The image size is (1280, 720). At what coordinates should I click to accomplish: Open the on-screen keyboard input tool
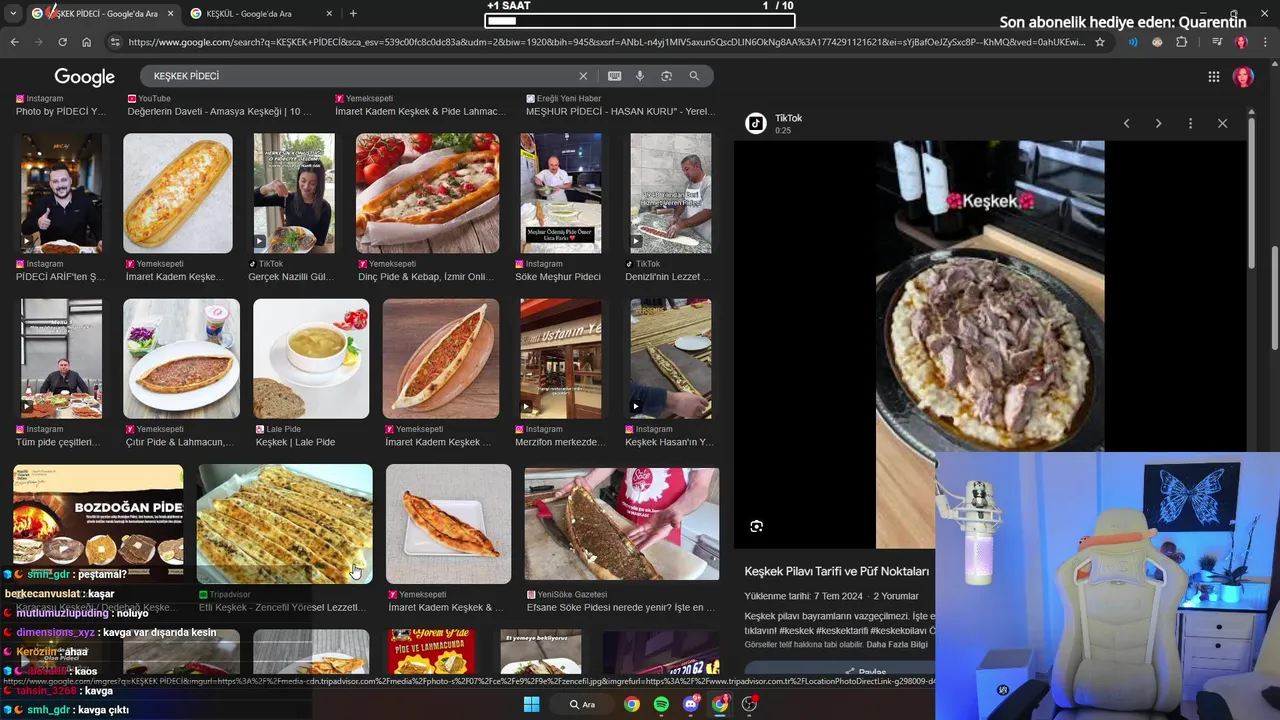614,76
